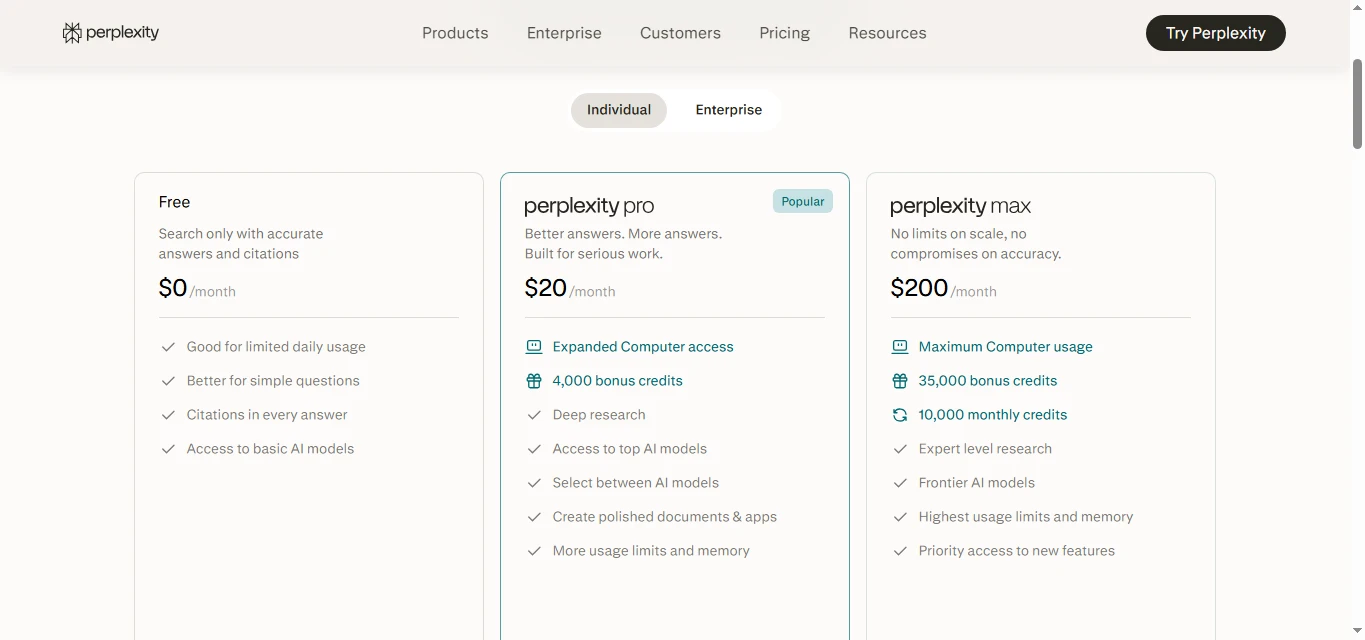Click the Good for limited daily usage text

point(276,347)
